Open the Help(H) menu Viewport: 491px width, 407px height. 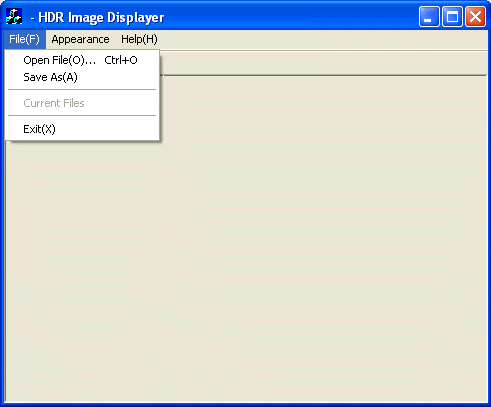pyautogui.click(x=139, y=39)
